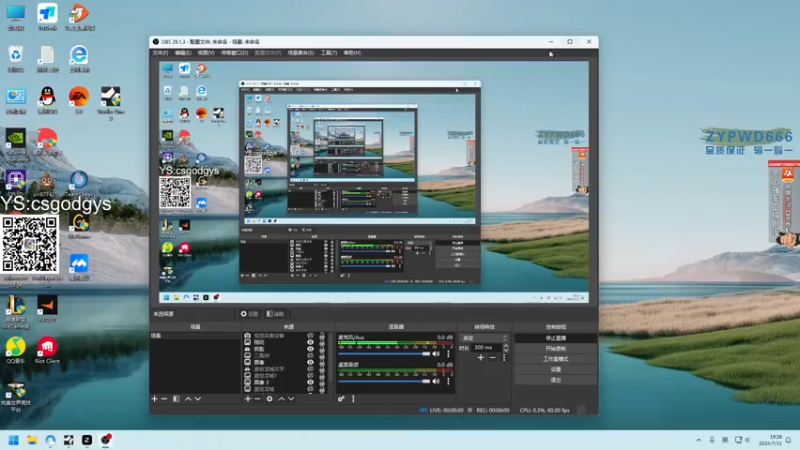Open mixer panel three-dot menu at bottom
Screen dimensions: 800x450
pos(353,399)
